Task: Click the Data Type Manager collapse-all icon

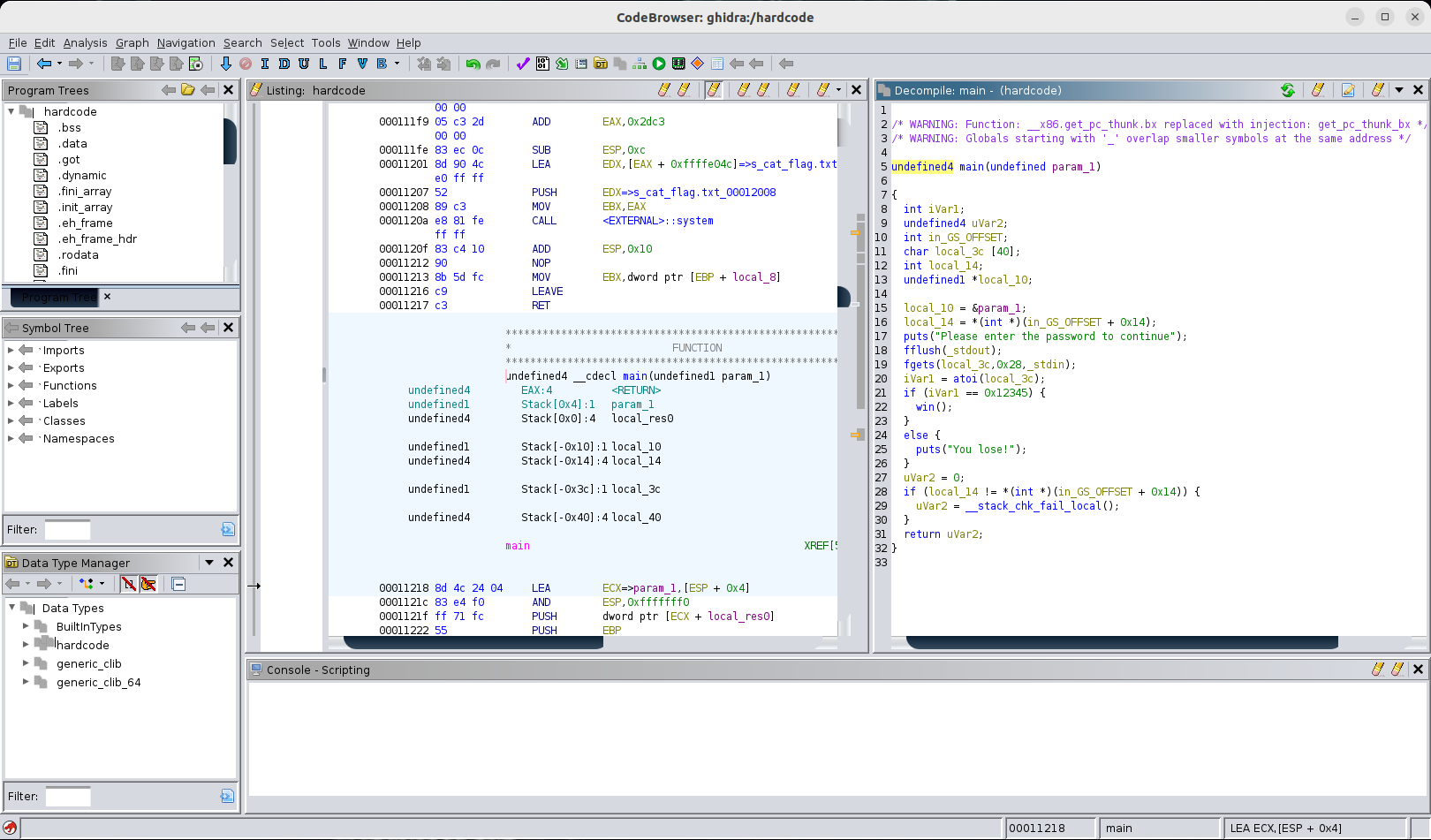Action: (178, 584)
